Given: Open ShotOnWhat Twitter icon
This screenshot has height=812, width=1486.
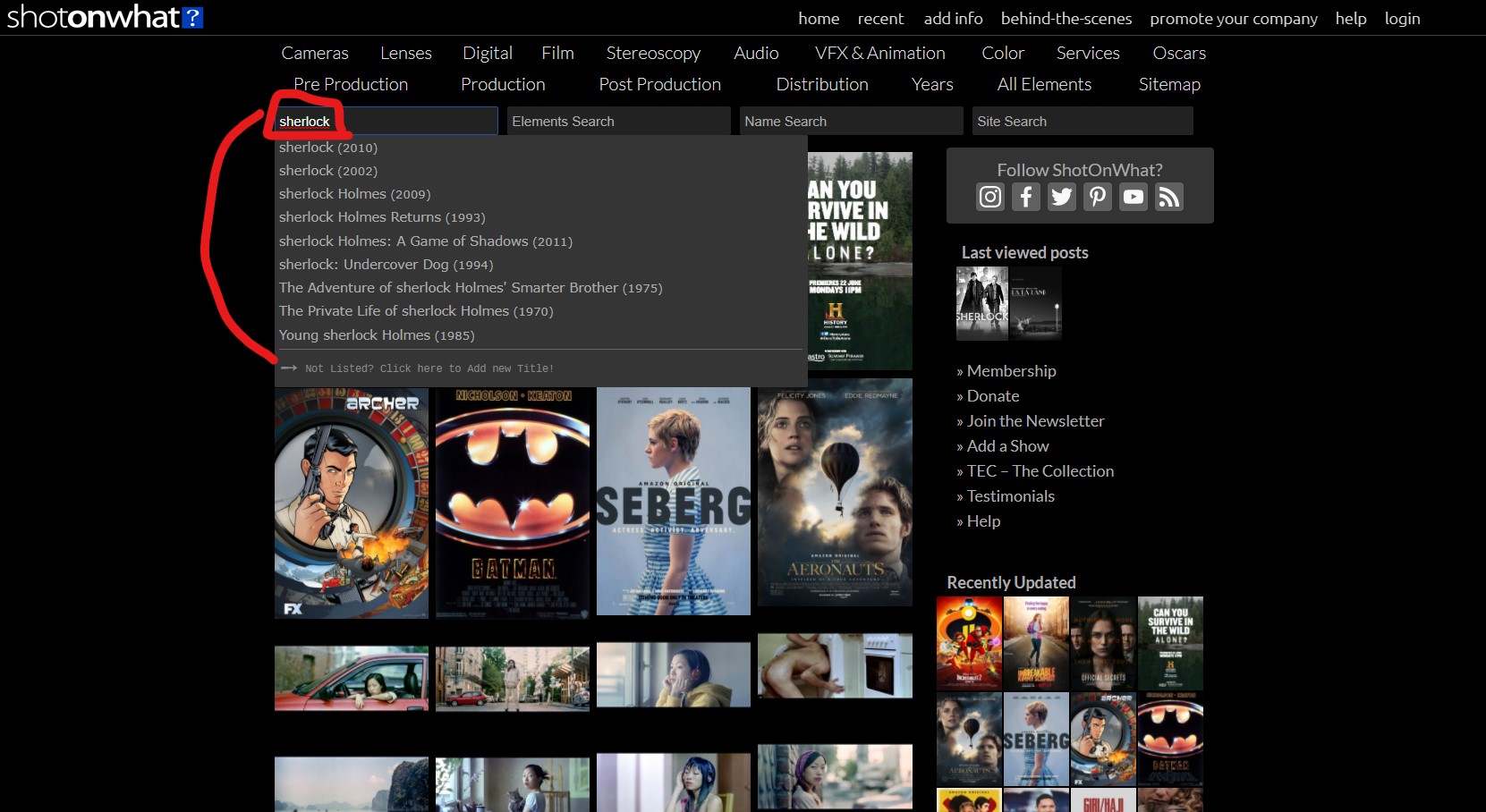Looking at the screenshot, I should click(x=1062, y=197).
